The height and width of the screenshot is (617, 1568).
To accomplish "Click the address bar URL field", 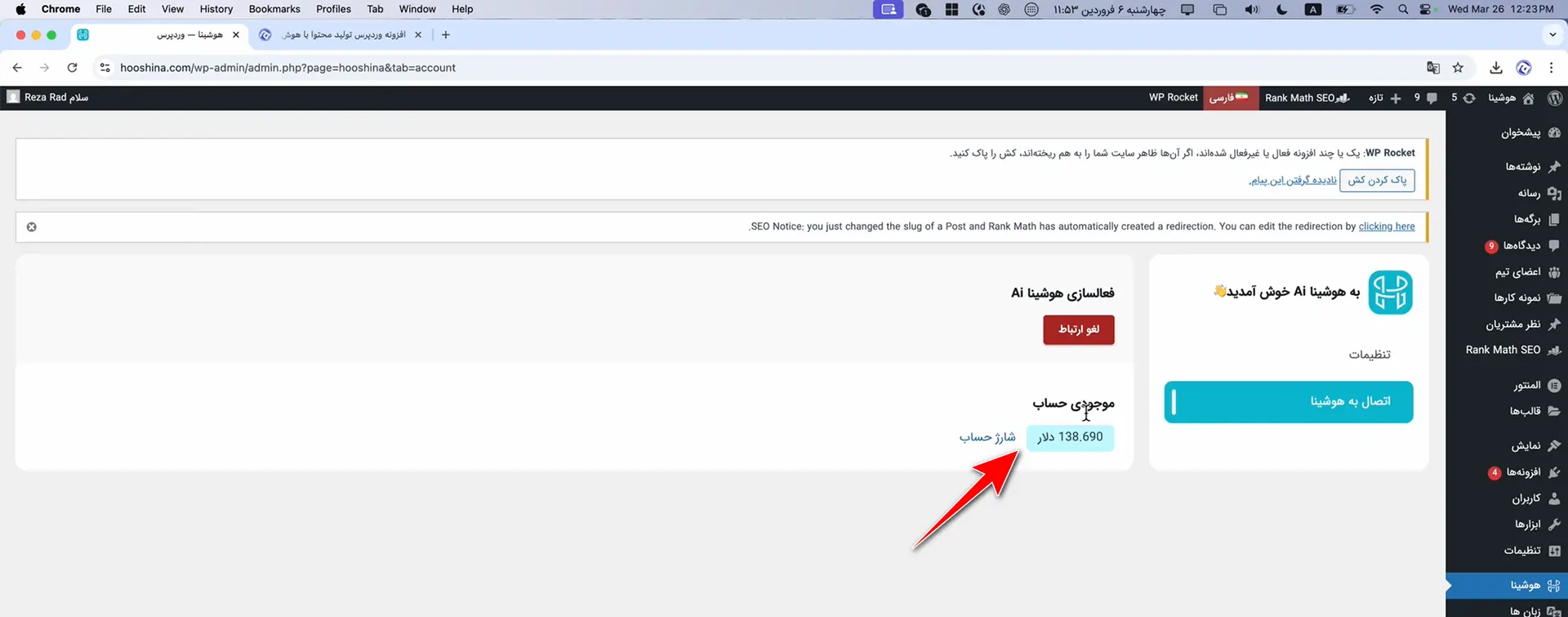I will [x=287, y=68].
